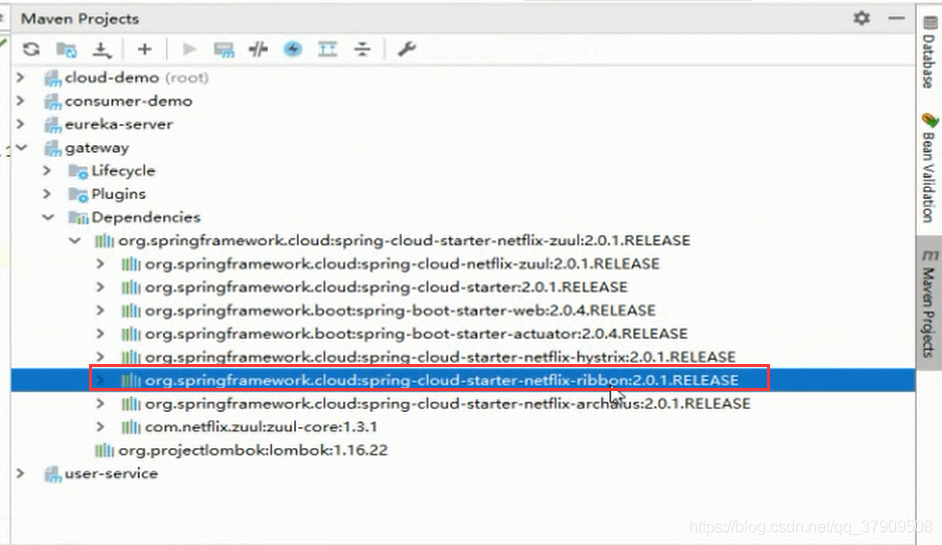
Task: Expand netflix-hystrix dependency arrow
Action: [100, 357]
